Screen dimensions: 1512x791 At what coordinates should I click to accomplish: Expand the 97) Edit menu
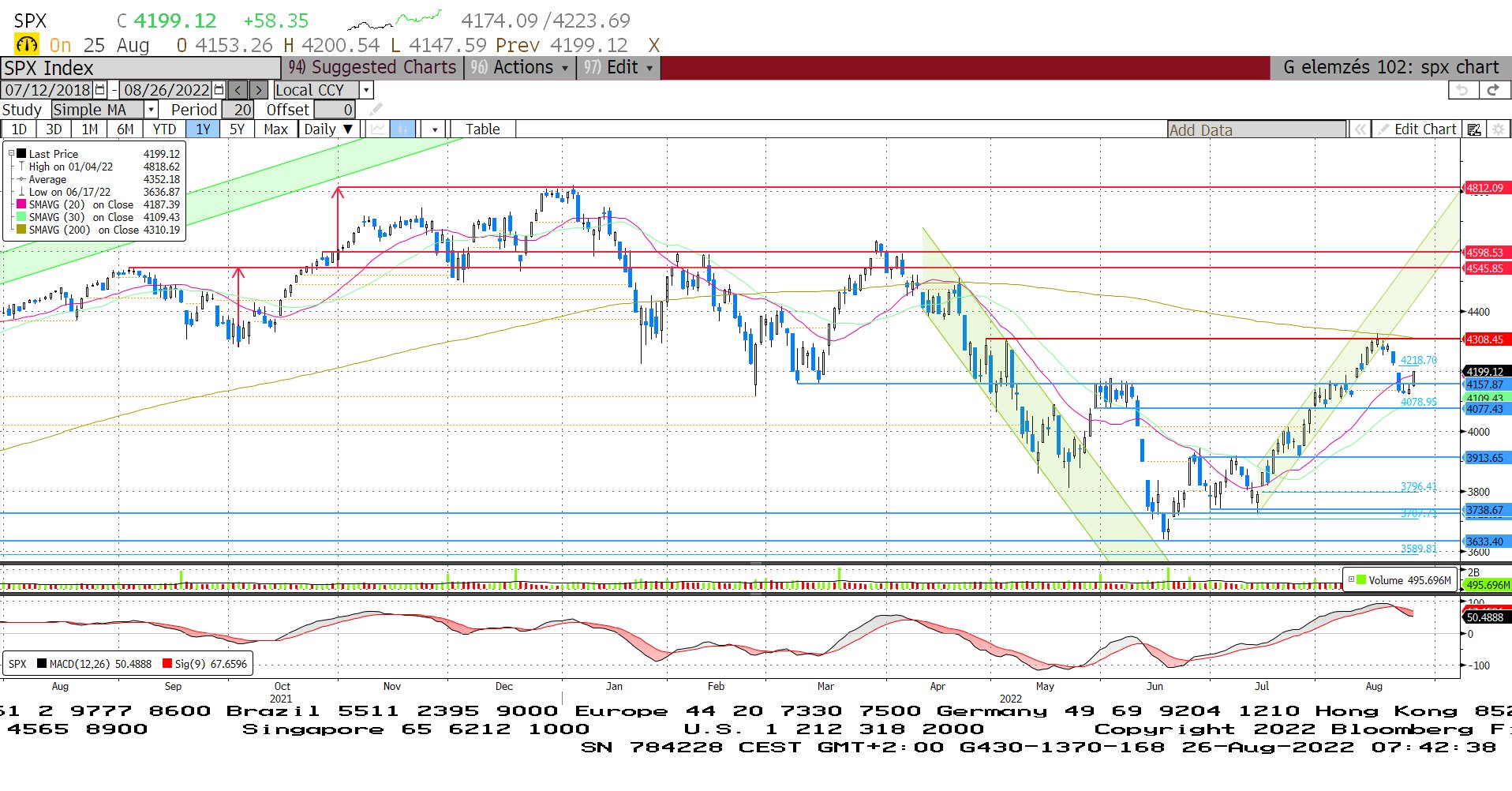(619, 68)
